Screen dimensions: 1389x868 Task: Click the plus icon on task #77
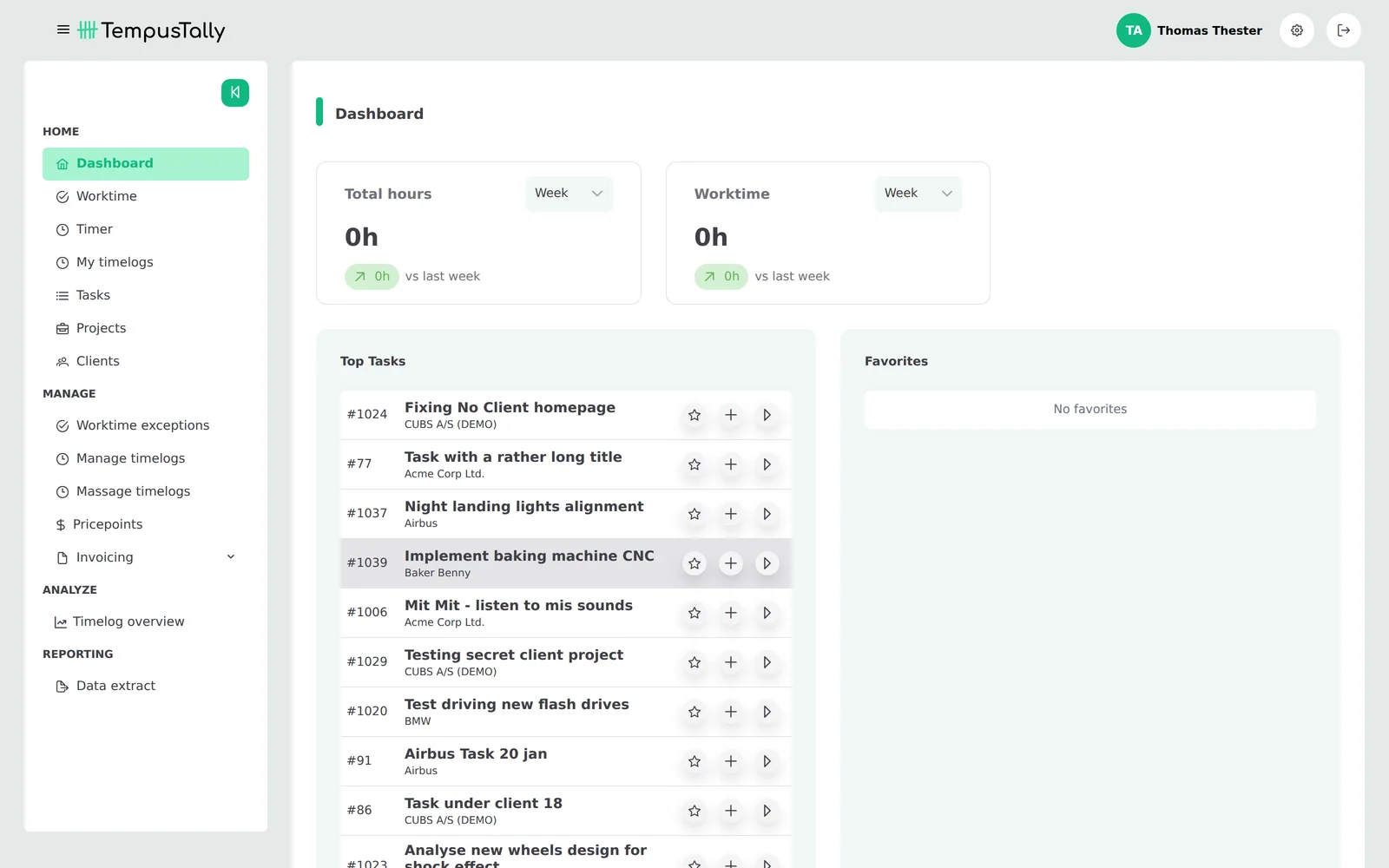point(731,464)
